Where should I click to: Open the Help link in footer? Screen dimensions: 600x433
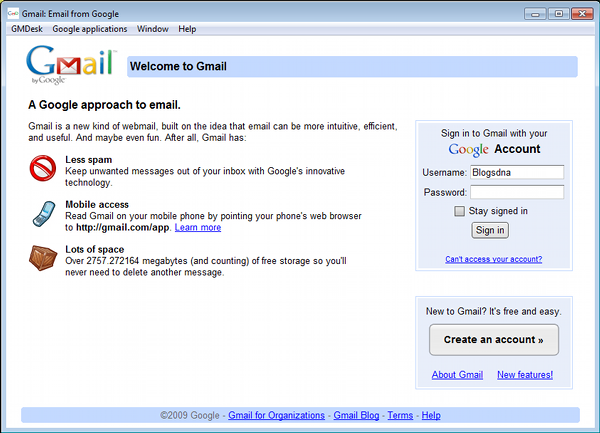pyautogui.click(x=431, y=415)
